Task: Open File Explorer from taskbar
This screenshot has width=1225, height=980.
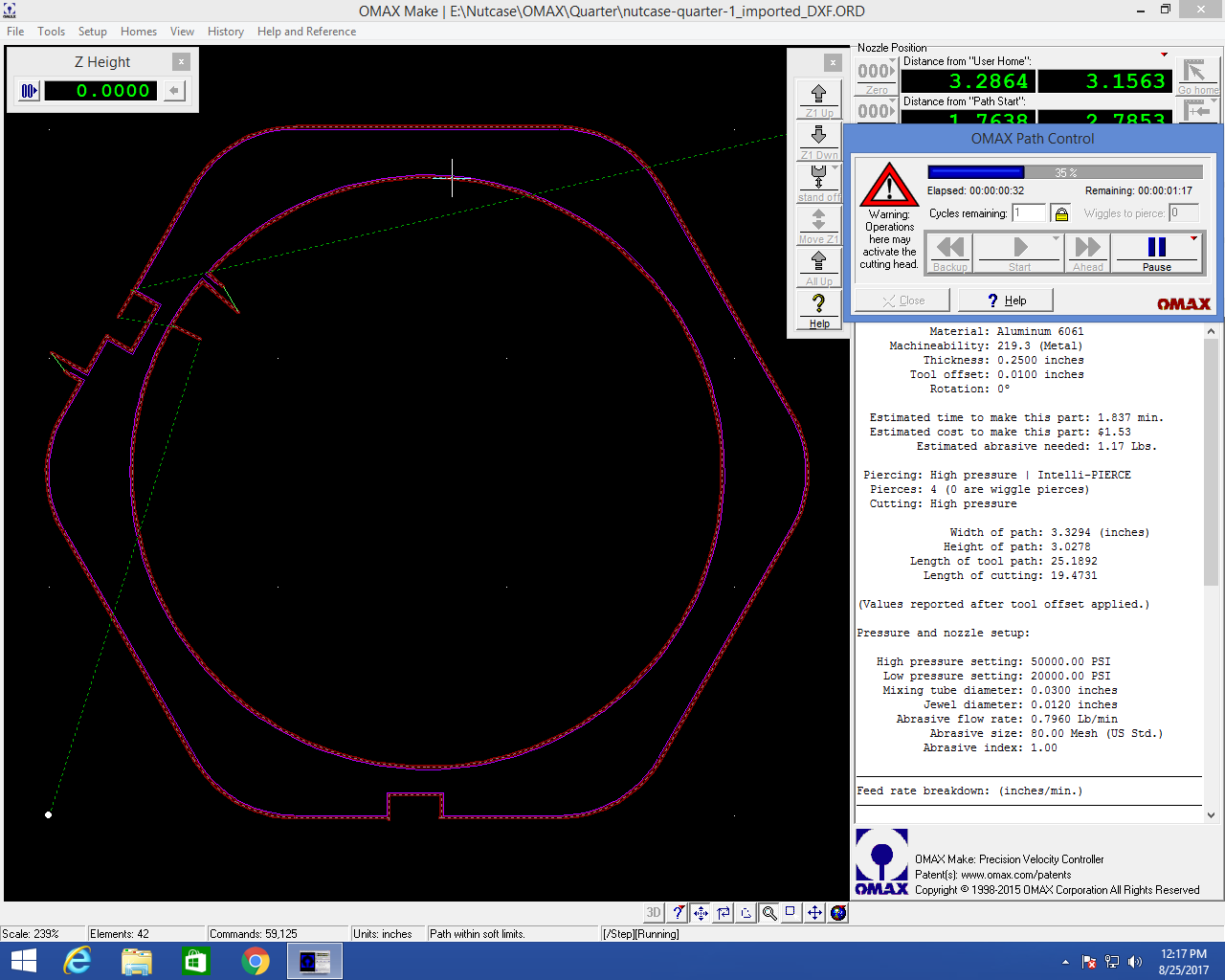Action: click(x=136, y=961)
